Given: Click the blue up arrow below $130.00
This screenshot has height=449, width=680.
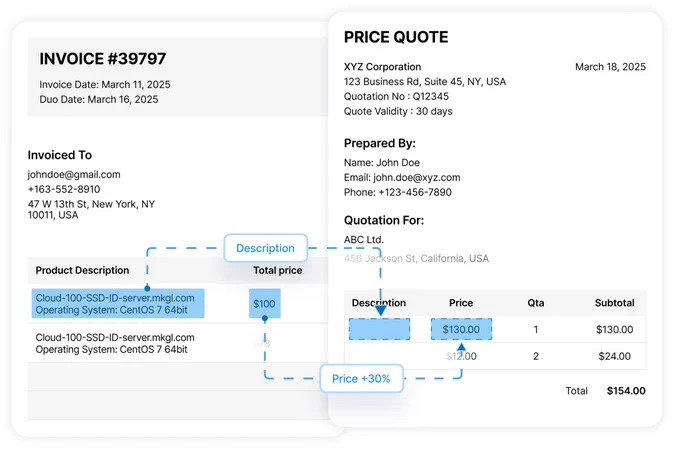Looking at the screenshot, I should (x=461, y=347).
